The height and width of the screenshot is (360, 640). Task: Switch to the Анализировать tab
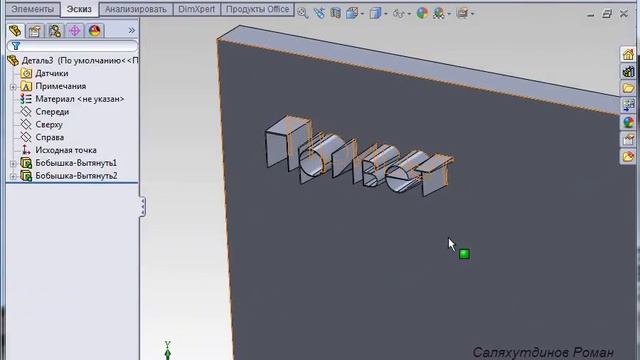tap(136, 9)
